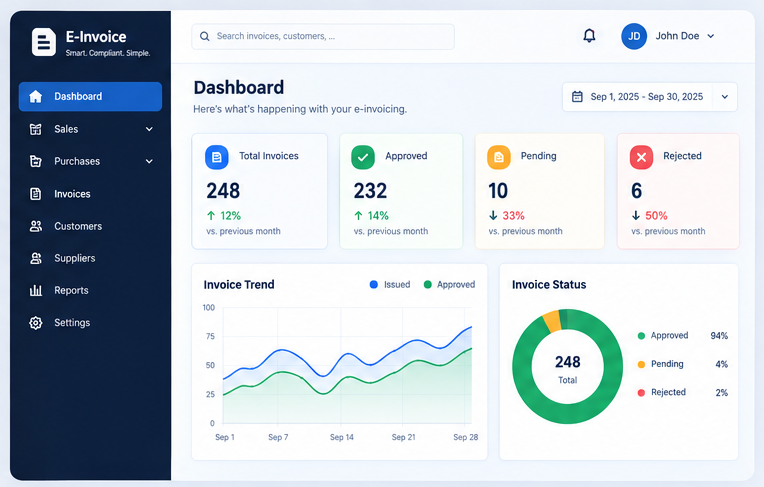Click the Sep 7 axis label
Image resolution: width=764 pixels, height=487 pixels.
click(x=278, y=437)
